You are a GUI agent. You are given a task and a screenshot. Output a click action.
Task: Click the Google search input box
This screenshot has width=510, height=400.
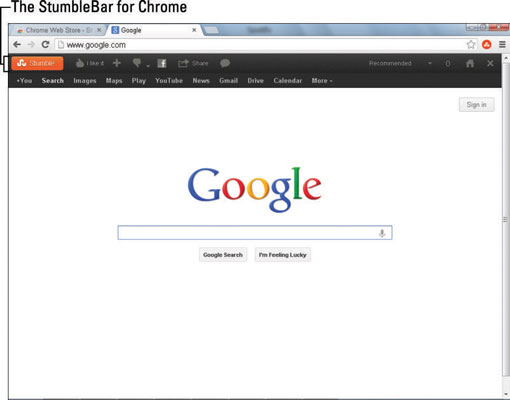click(x=255, y=233)
